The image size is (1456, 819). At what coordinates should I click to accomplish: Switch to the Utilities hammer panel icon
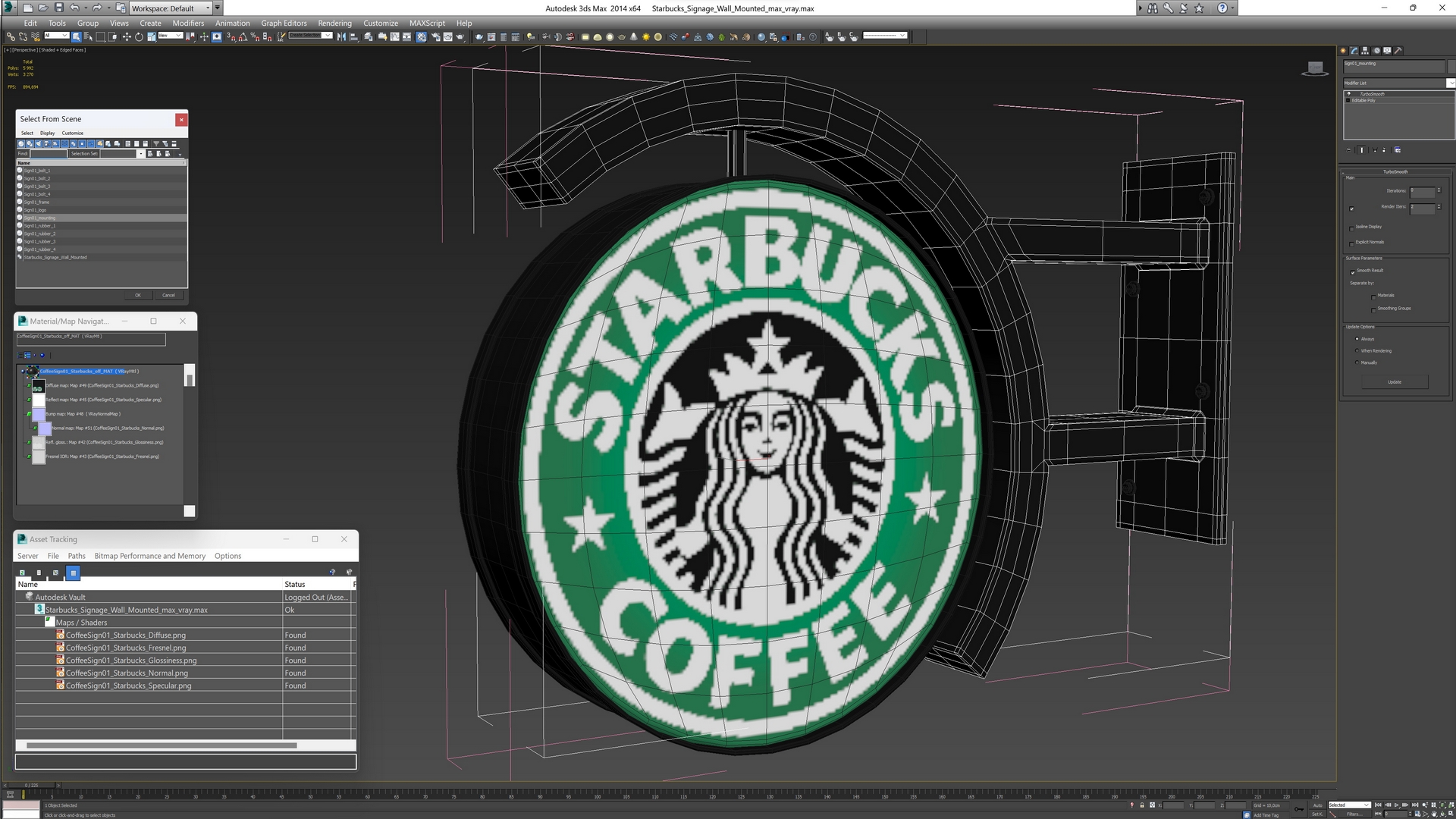point(1398,51)
